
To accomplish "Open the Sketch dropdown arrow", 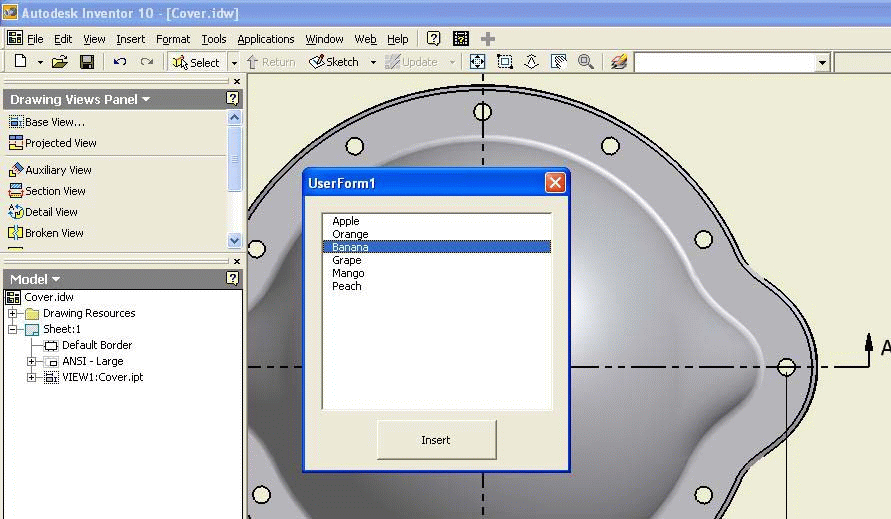I will coord(373,62).
